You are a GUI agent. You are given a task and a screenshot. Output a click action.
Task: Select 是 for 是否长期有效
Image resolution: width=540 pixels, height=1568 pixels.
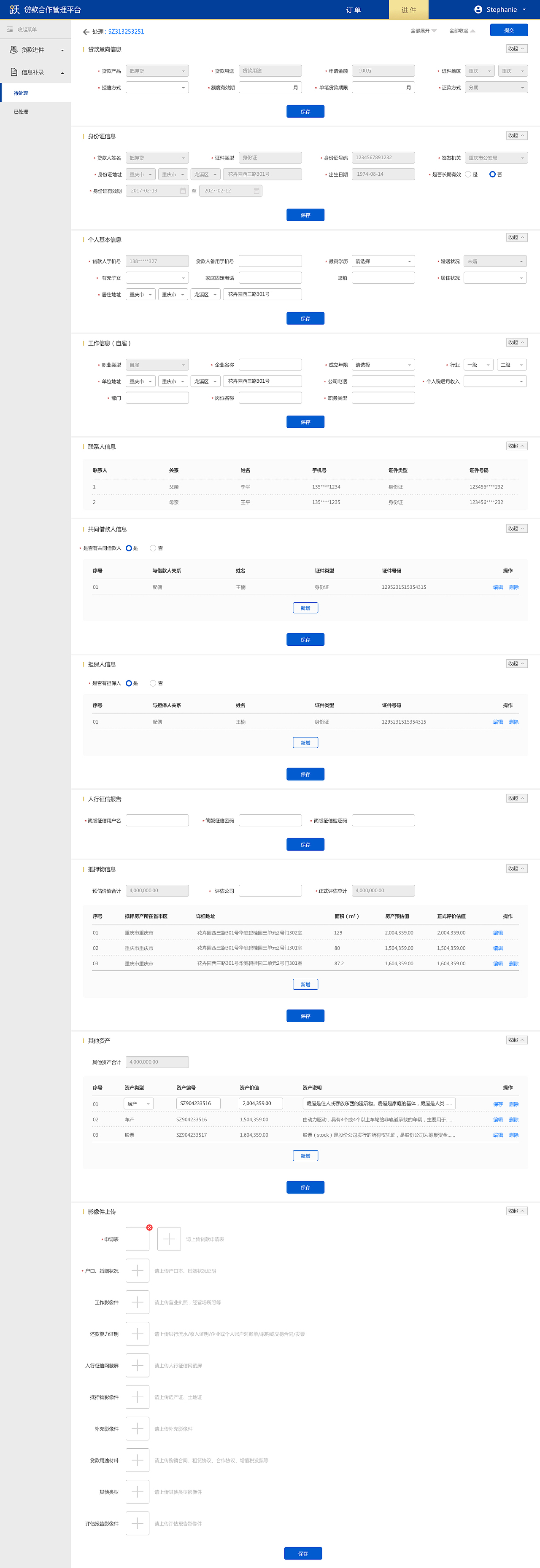coord(468,175)
